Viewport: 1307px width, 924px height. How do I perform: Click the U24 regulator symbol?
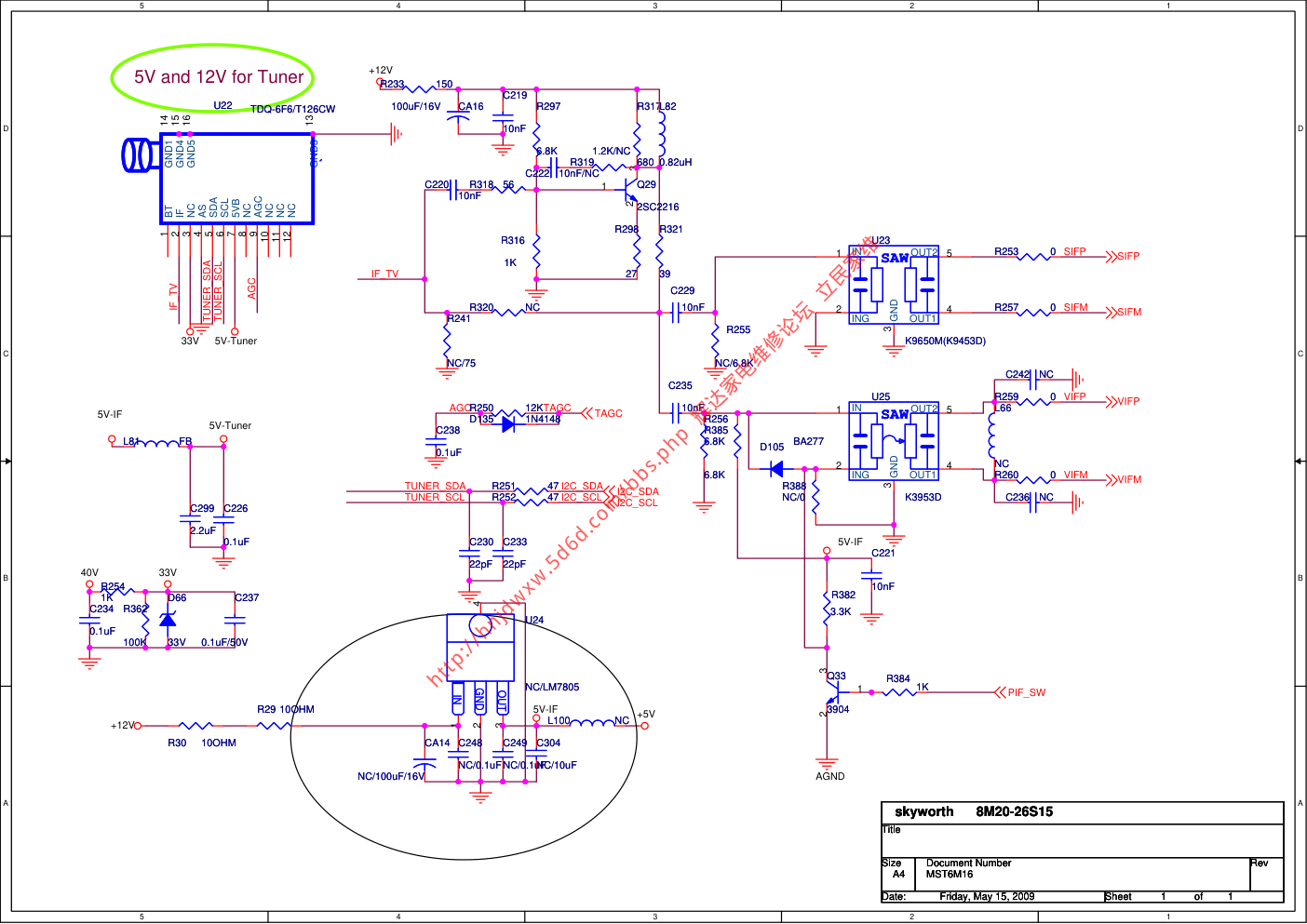pos(480,663)
